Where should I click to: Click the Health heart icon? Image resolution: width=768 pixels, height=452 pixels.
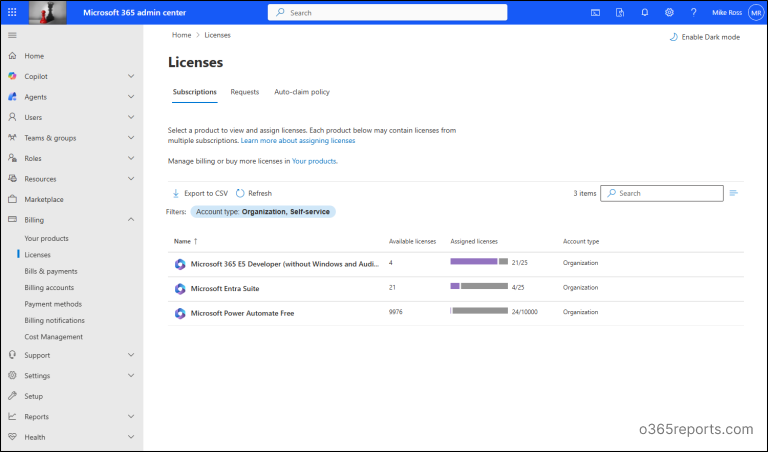pos(12,436)
